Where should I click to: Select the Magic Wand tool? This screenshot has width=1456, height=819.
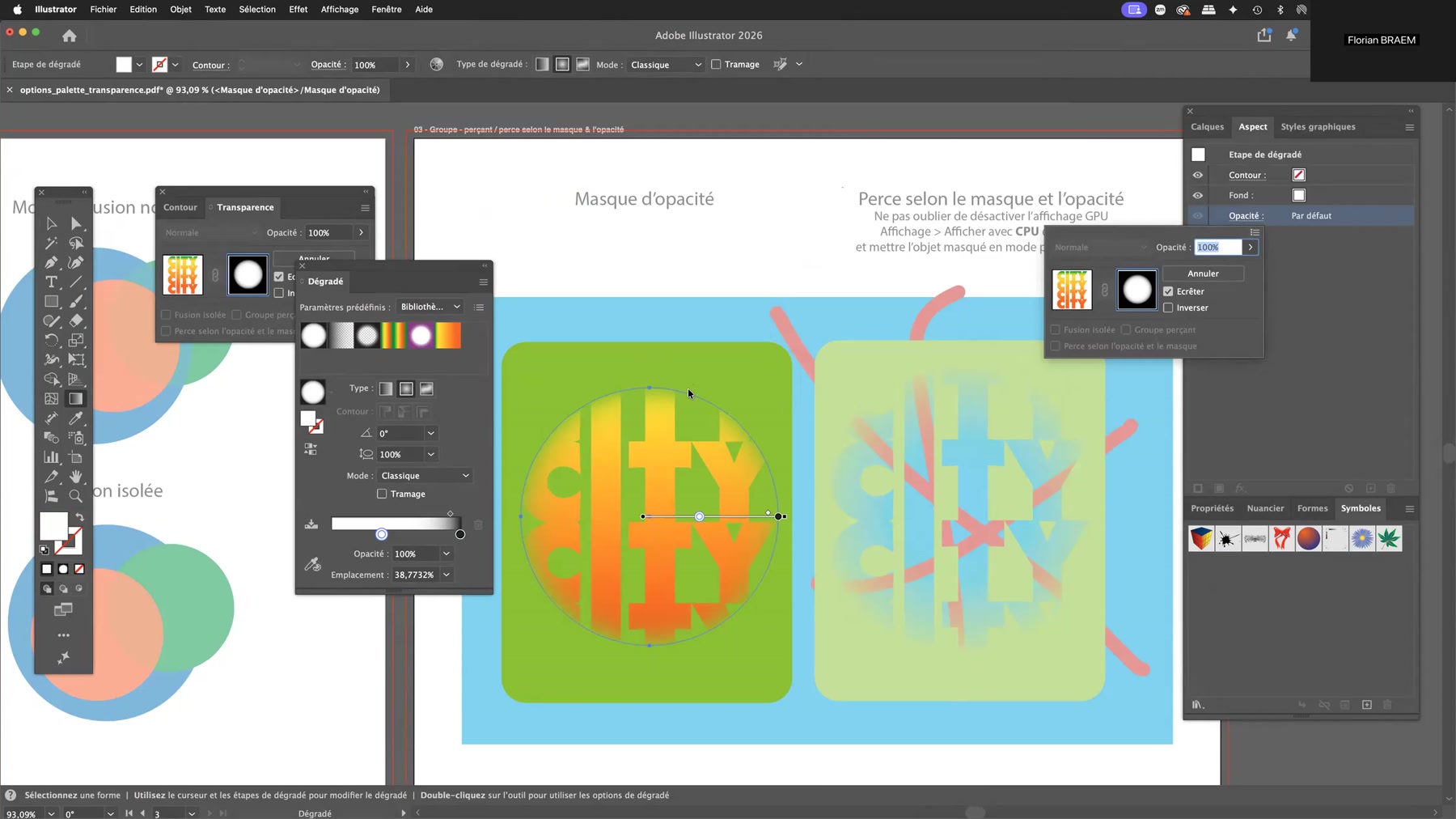pos(51,243)
